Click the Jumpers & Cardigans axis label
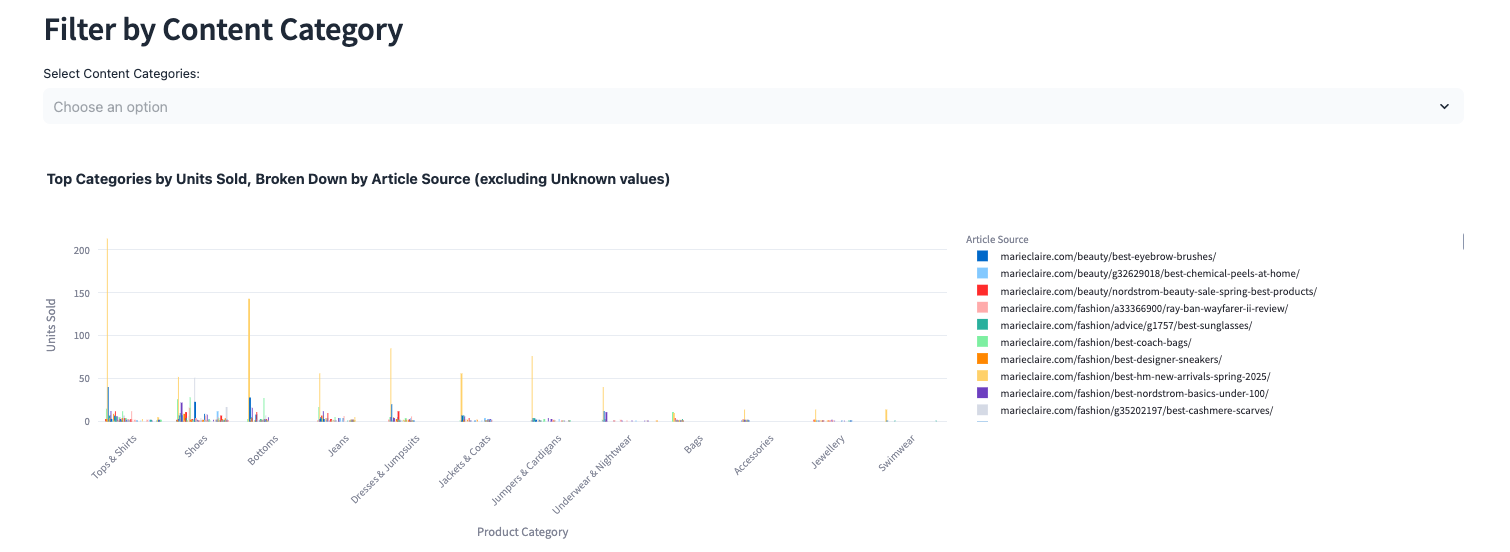This screenshot has height=552, width=1510. coord(526,470)
